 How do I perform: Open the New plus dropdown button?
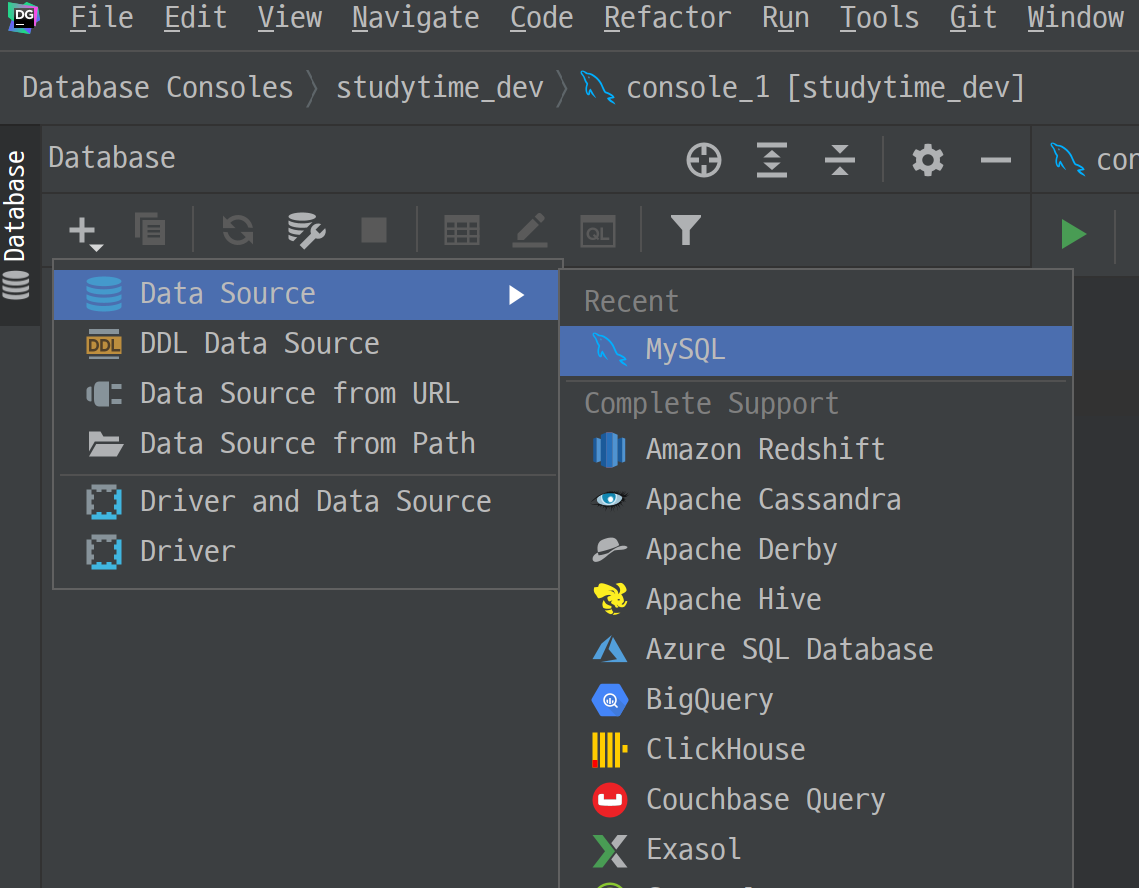point(86,232)
